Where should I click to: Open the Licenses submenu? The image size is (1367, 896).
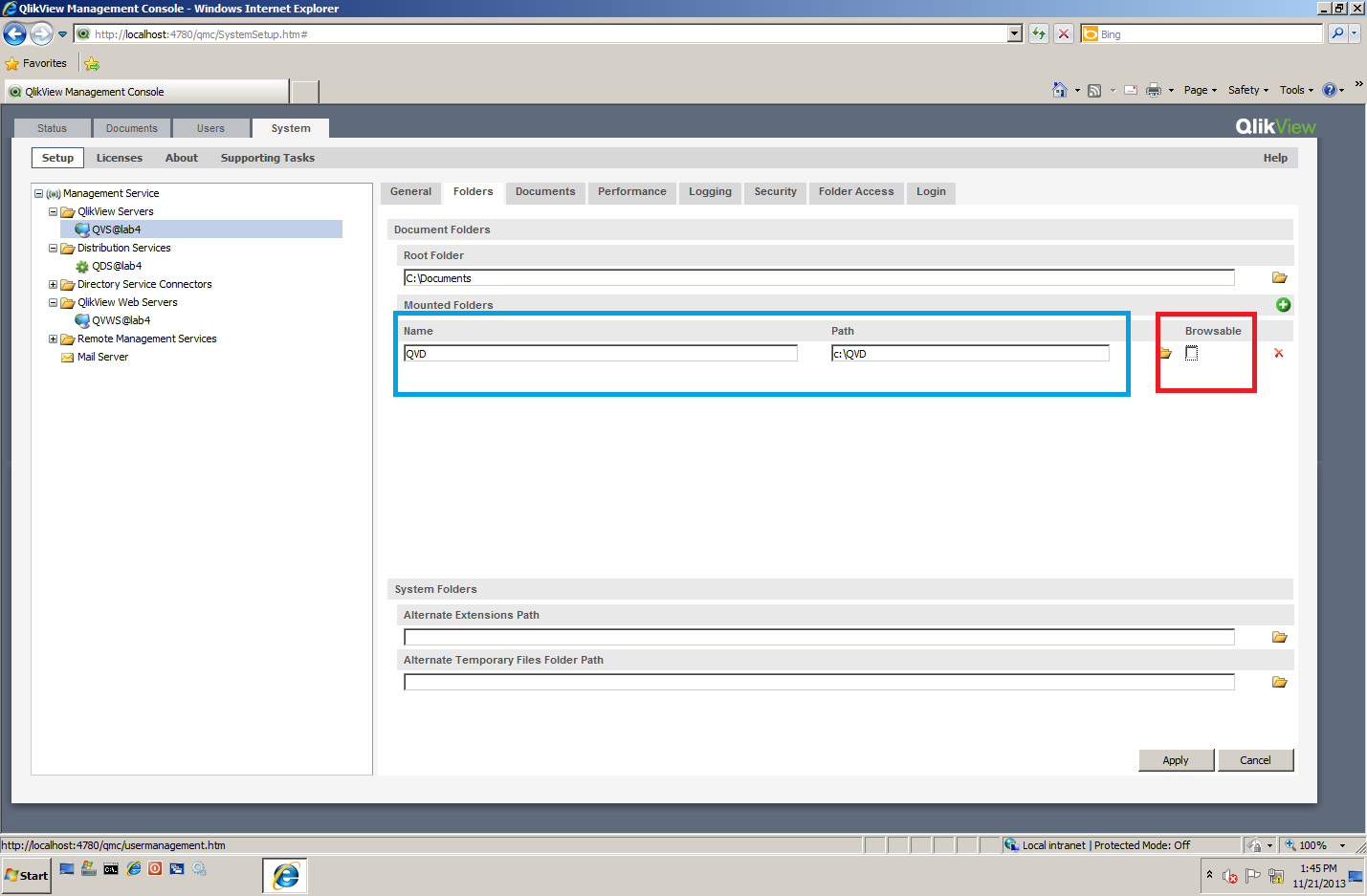(120, 158)
